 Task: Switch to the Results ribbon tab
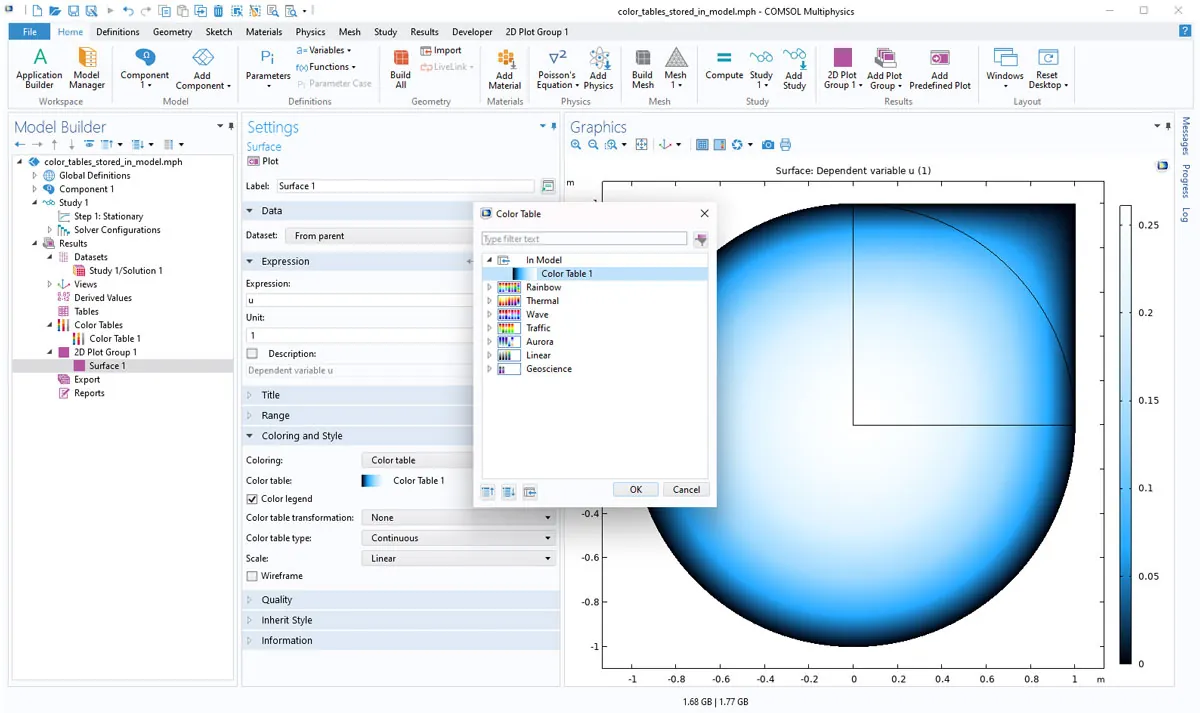click(x=424, y=32)
